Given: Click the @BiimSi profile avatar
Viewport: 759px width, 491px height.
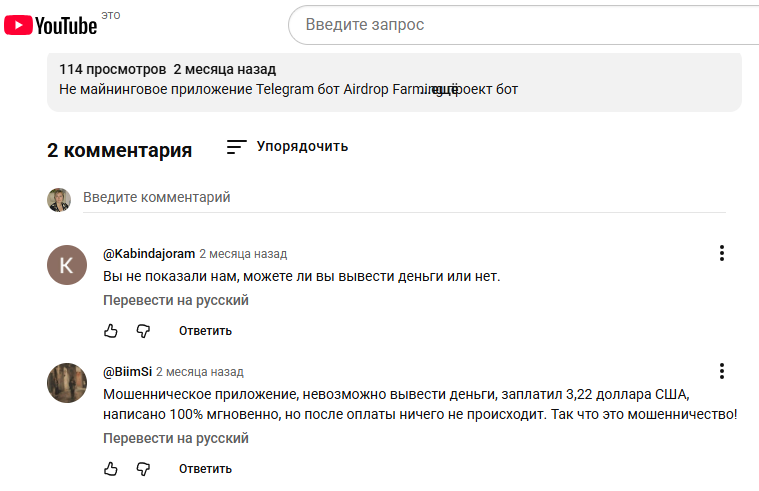Looking at the screenshot, I should click(x=67, y=383).
